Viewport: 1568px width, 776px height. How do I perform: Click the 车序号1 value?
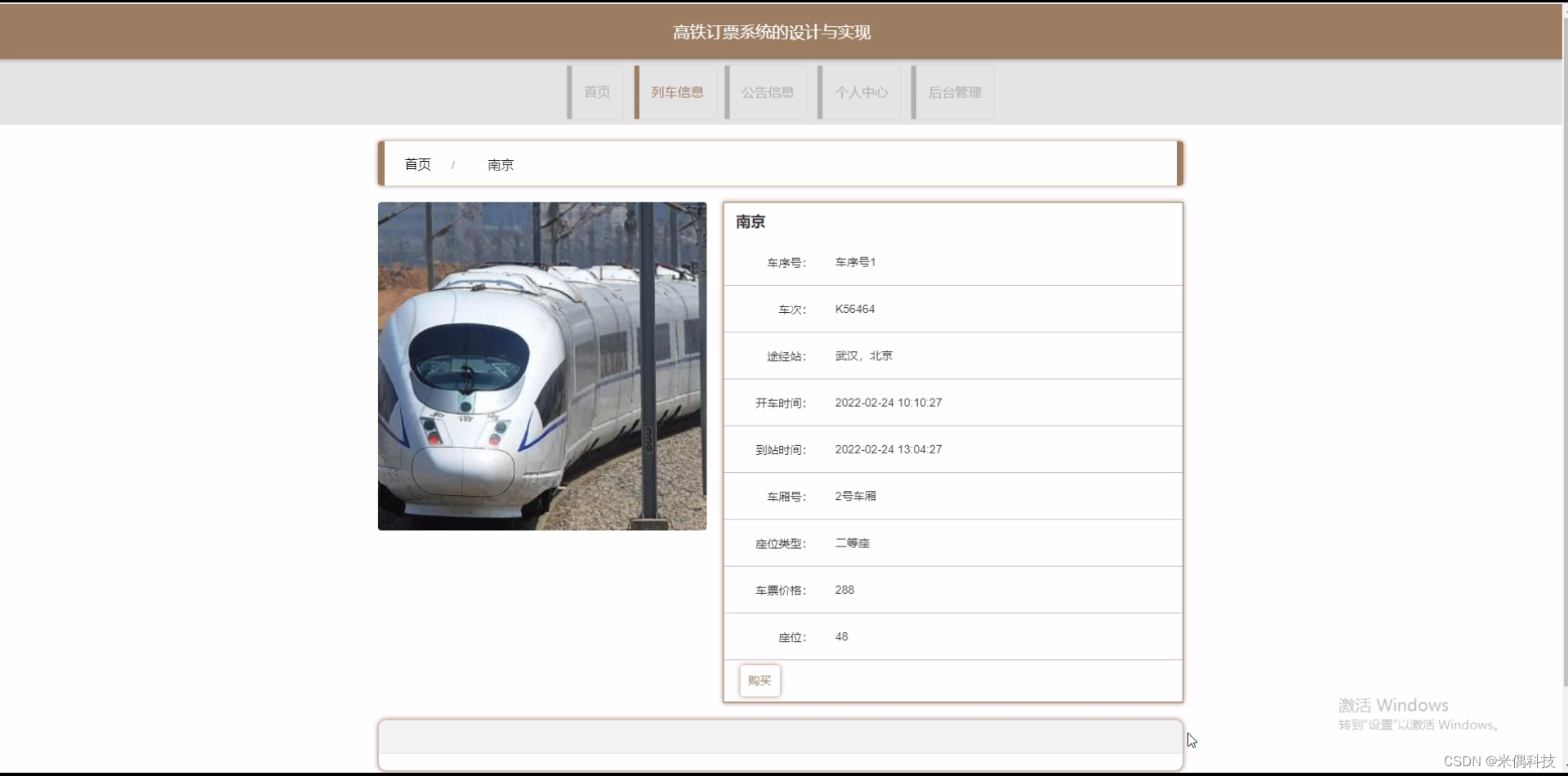click(x=854, y=261)
